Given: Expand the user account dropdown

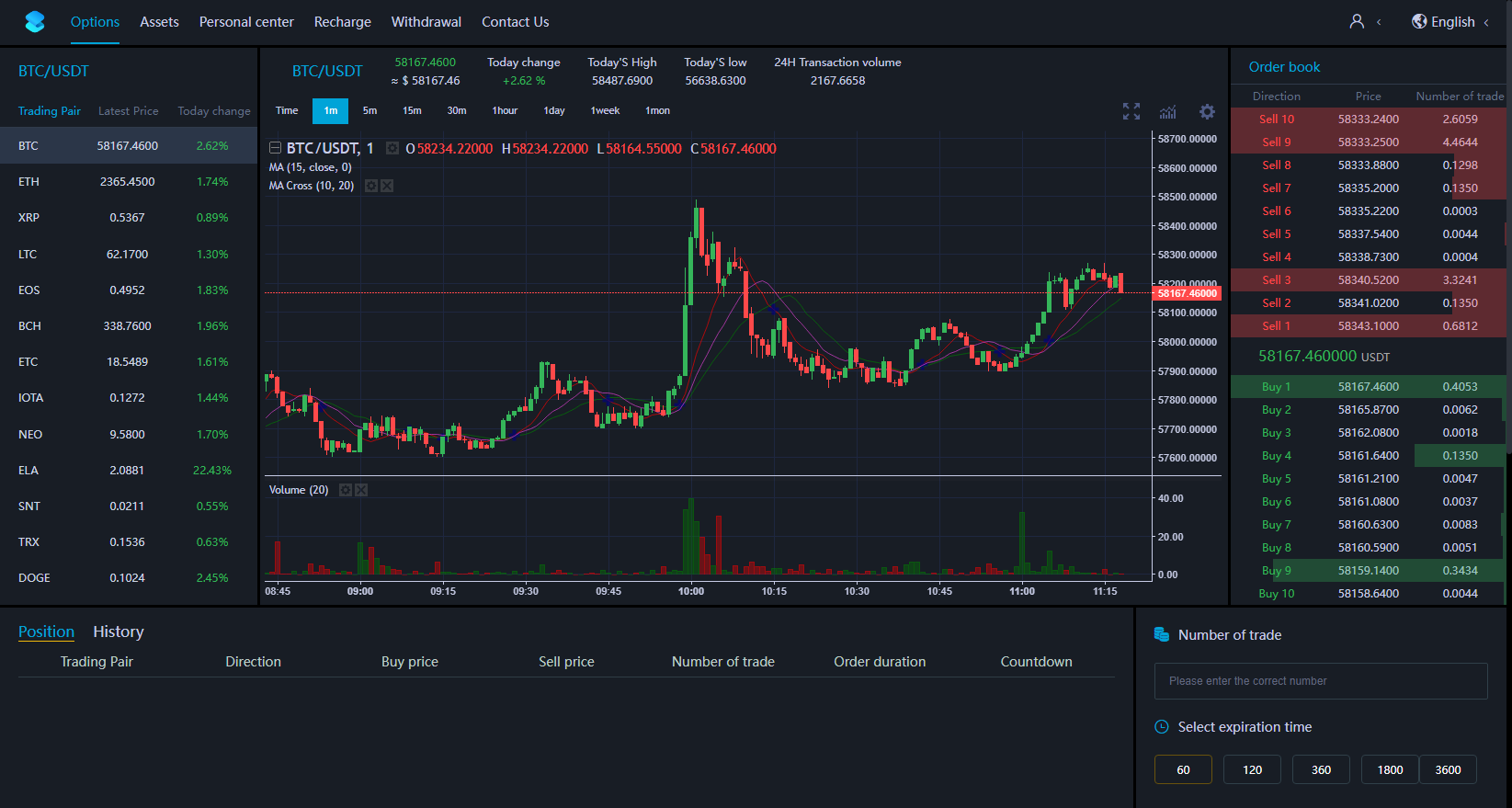Looking at the screenshot, I should click(1365, 21).
